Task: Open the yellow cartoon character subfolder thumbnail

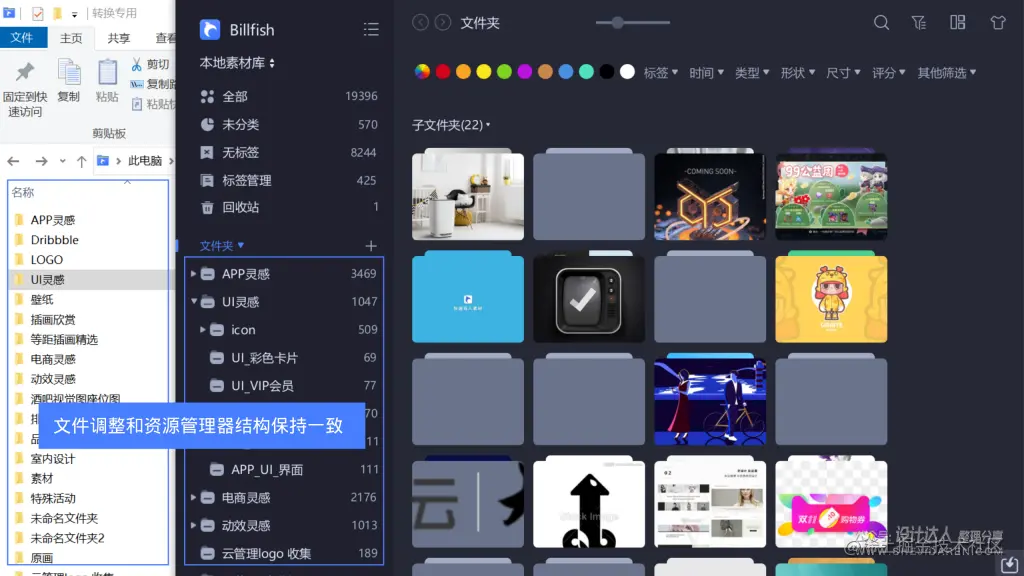Action: [x=831, y=297]
